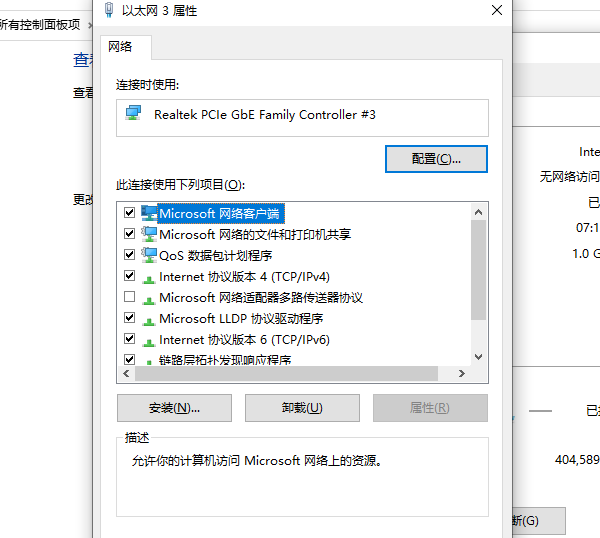Viewport: 600px width, 538px height.
Task: Select Internet 协议版本 4 (TCP/IPv4) item
Action: [244, 276]
